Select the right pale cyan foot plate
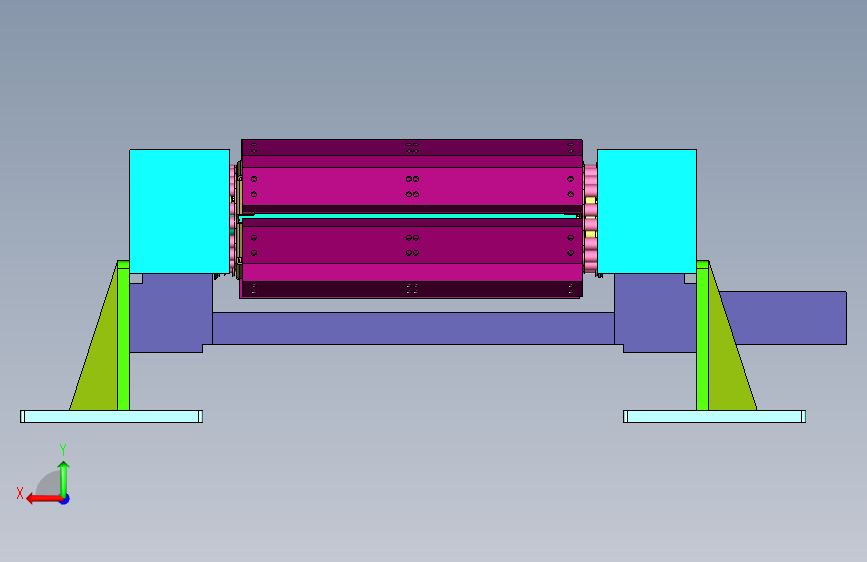This screenshot has width=867, height=562. pos(714,417)
